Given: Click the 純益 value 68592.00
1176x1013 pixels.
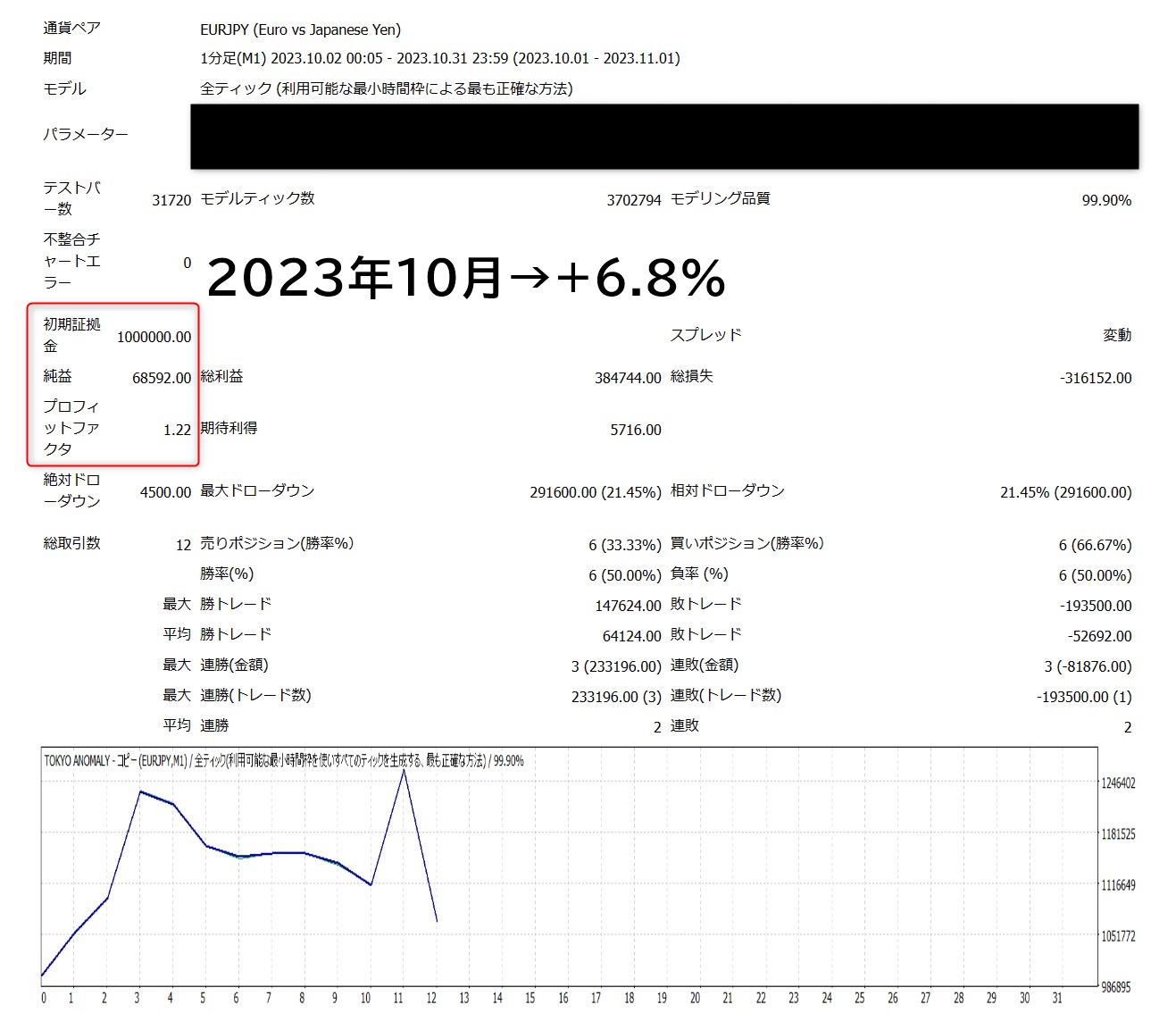Looking at the screenshot, I should pyautogui.click(x=162, y=378).
